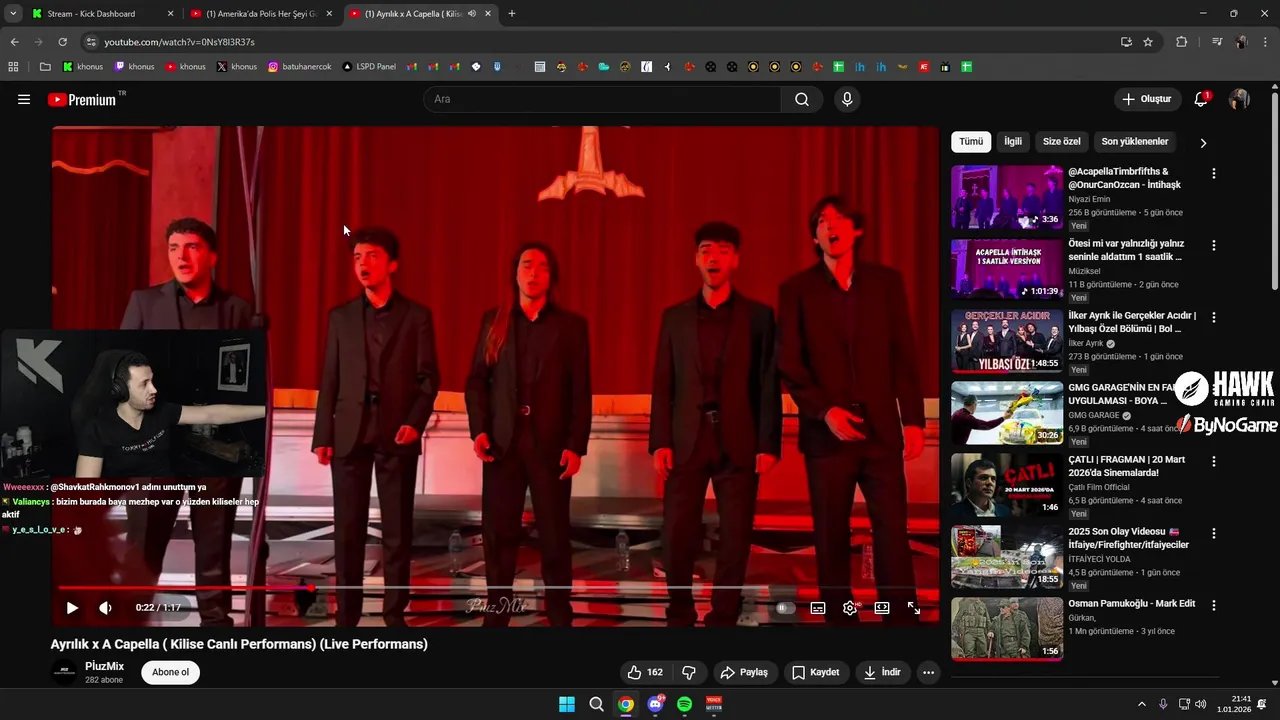Open Osman Pamukoğlu - Mark Edit title

(1131, 603)
